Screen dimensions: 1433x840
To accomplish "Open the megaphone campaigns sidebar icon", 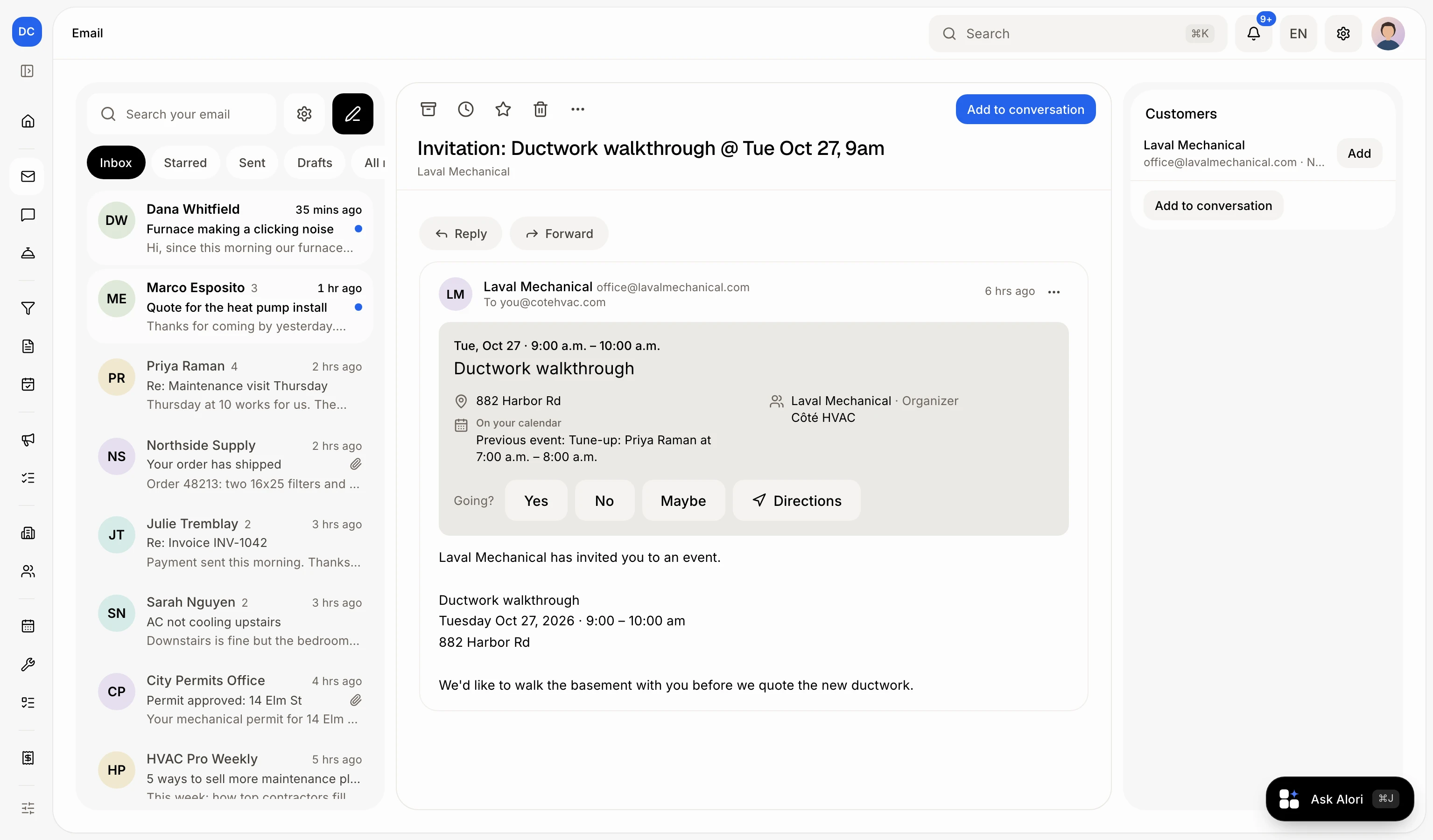I will click(27, 439).
